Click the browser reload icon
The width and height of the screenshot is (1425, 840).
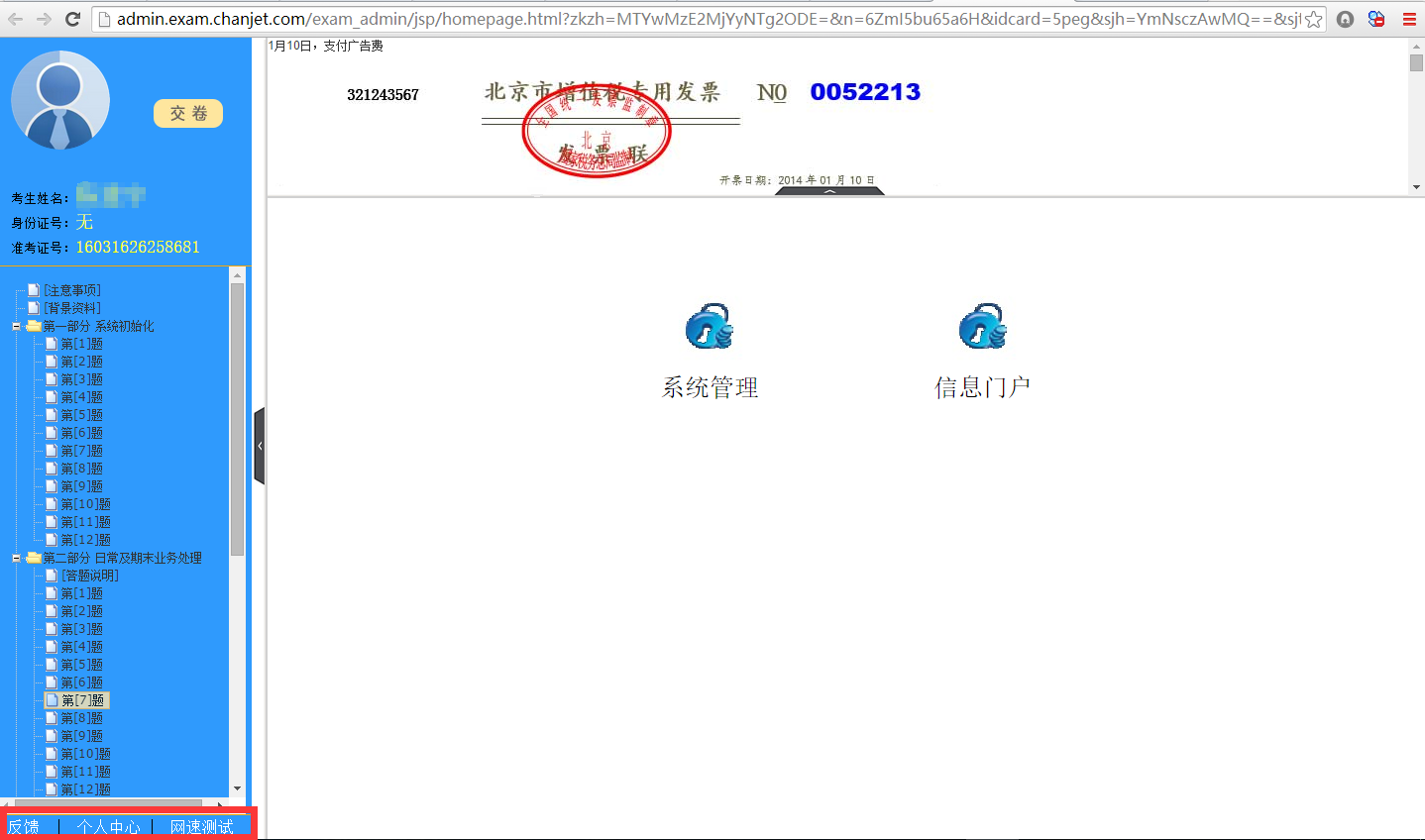tap(72, 19)
